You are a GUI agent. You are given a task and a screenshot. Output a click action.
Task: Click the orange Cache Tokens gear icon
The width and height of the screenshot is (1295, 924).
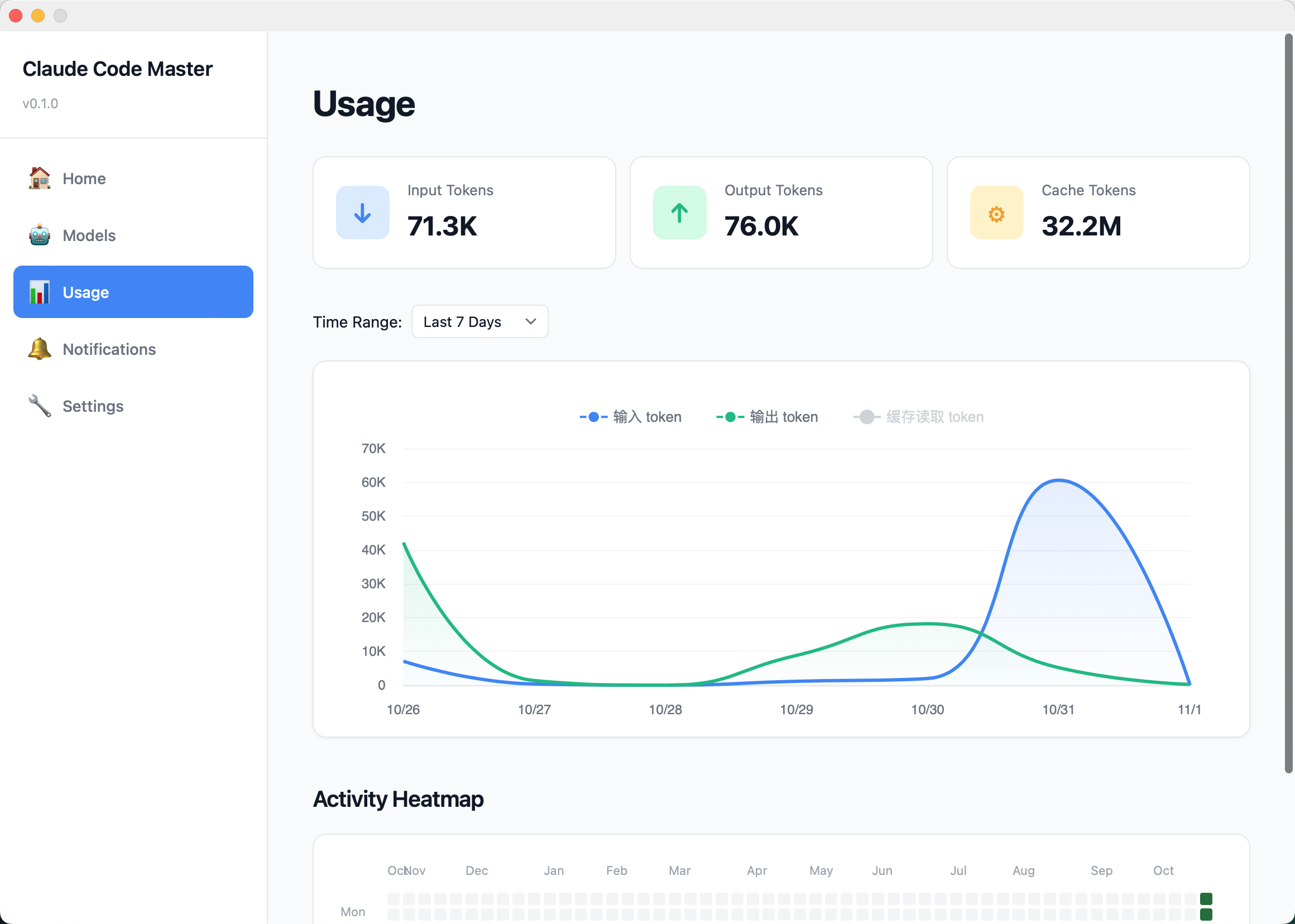click(996, 213)
